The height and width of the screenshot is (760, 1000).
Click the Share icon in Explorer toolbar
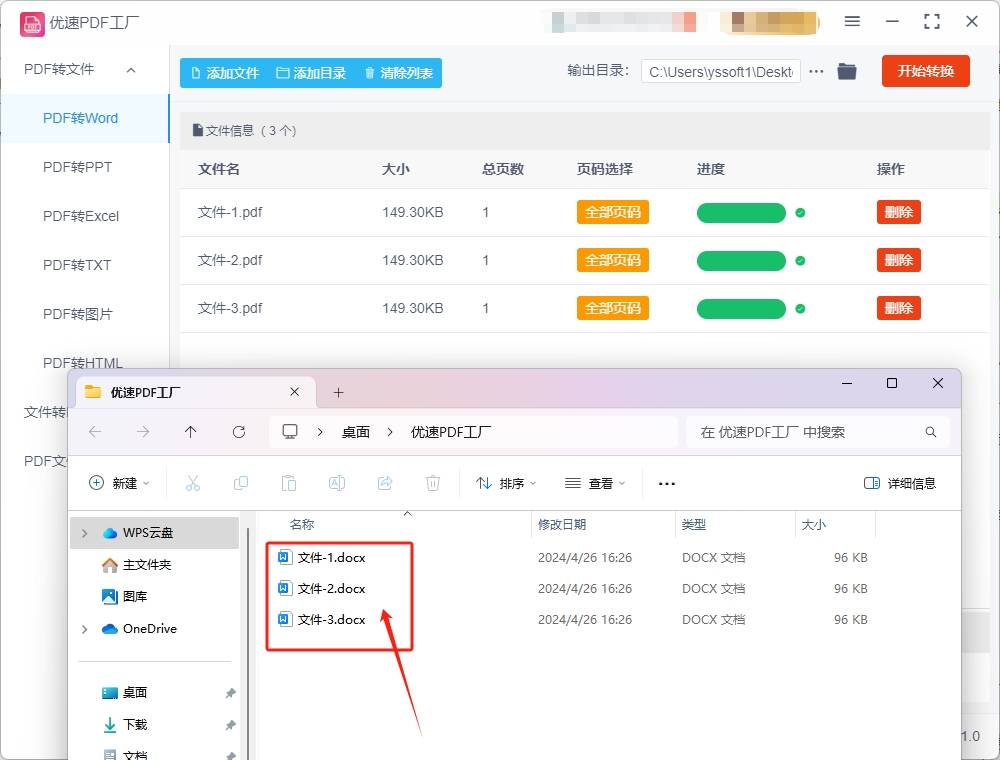385,483
